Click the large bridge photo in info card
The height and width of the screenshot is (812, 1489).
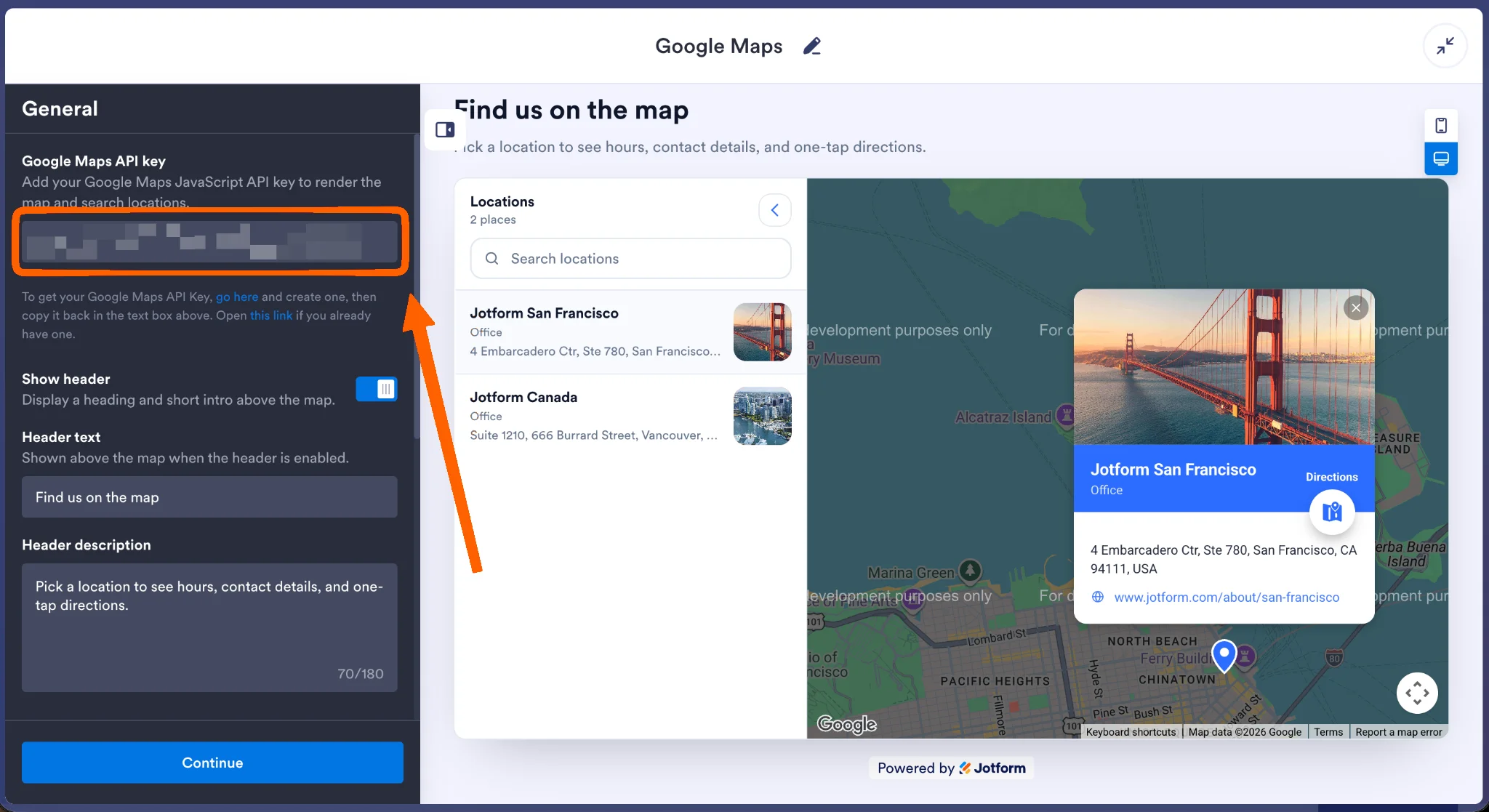click(x=1224, y=367)
